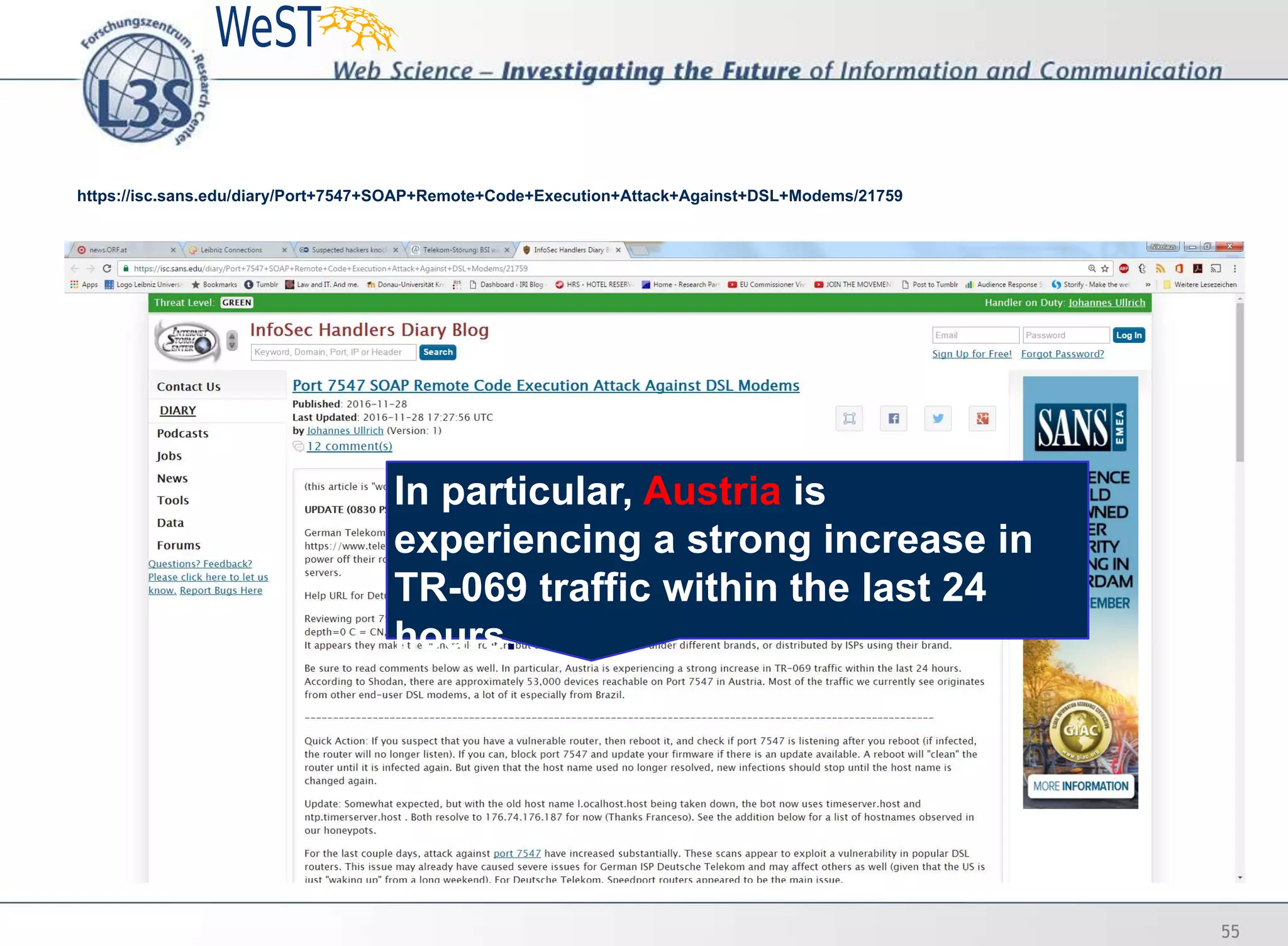The height and width of the screenshot is (946, 1288).
Task: Expand the hidden bookmarks overflow chevron
Action: pos(1148,284)
